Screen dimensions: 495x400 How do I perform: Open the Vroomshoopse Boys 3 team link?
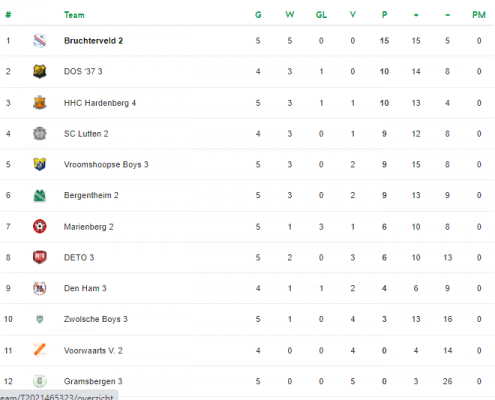pos(106,165)
